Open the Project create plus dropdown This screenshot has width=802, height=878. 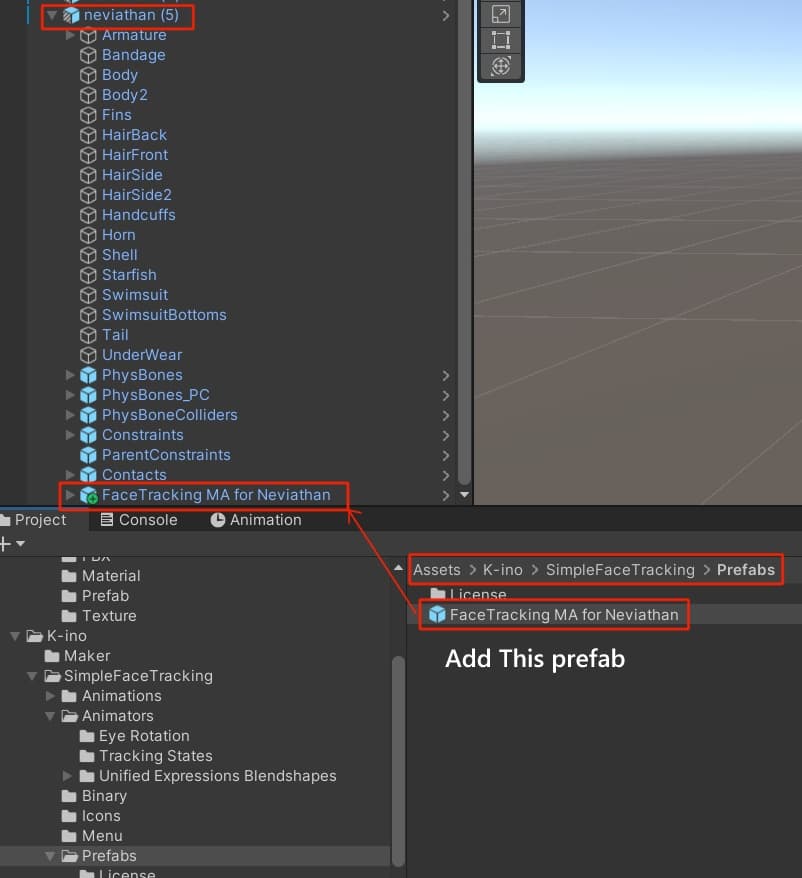click(x=12, y=544)
